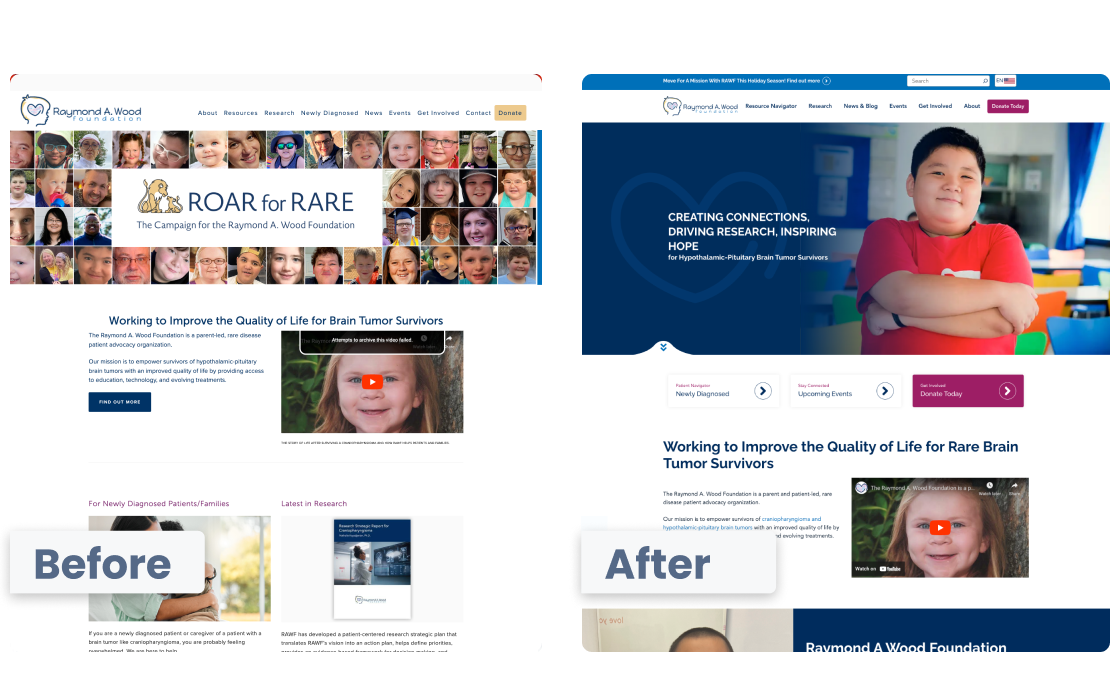Click the 'hypothalamic-pituitary brain tumors' link text
This screenshot has width=1120, height=700.
708,528
